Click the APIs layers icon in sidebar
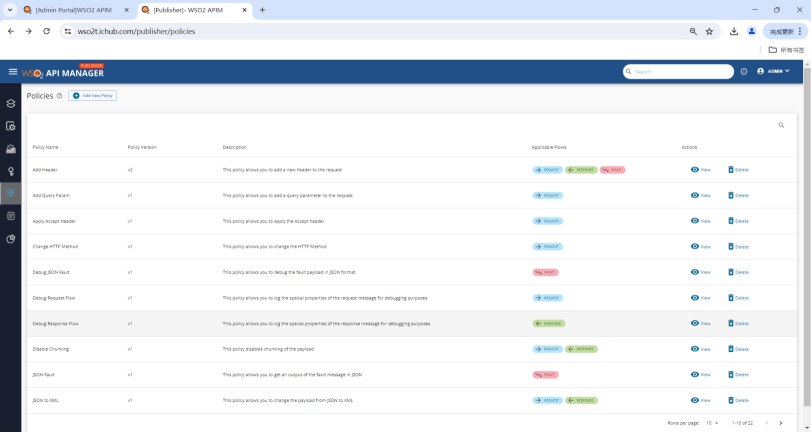Image resolution: width=811 pixels, height=433 pixels. coord(11,103)
